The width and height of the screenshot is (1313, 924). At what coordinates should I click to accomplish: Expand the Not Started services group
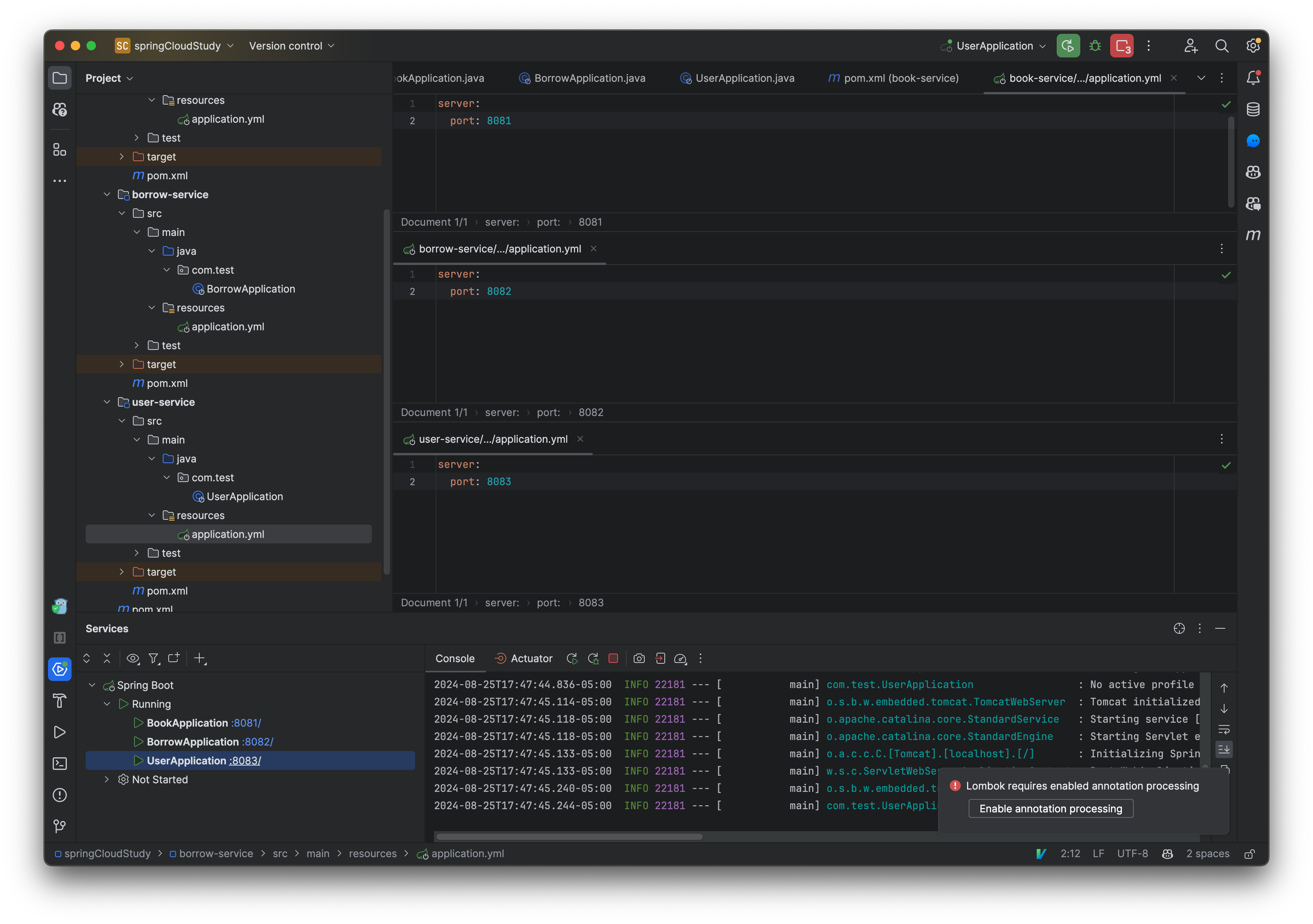click(x=107, y=779)
